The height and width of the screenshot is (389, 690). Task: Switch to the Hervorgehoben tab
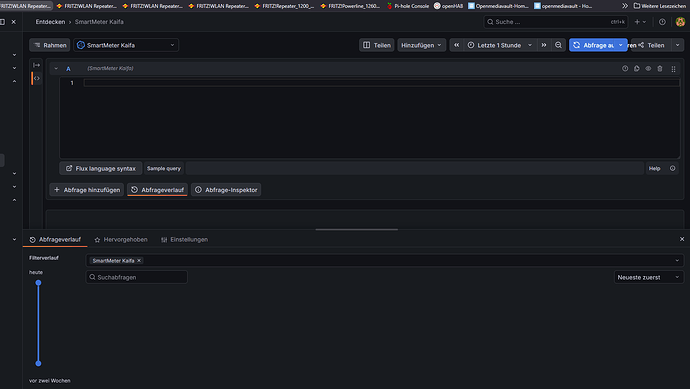pyautogui.click(x=121, y=239)
